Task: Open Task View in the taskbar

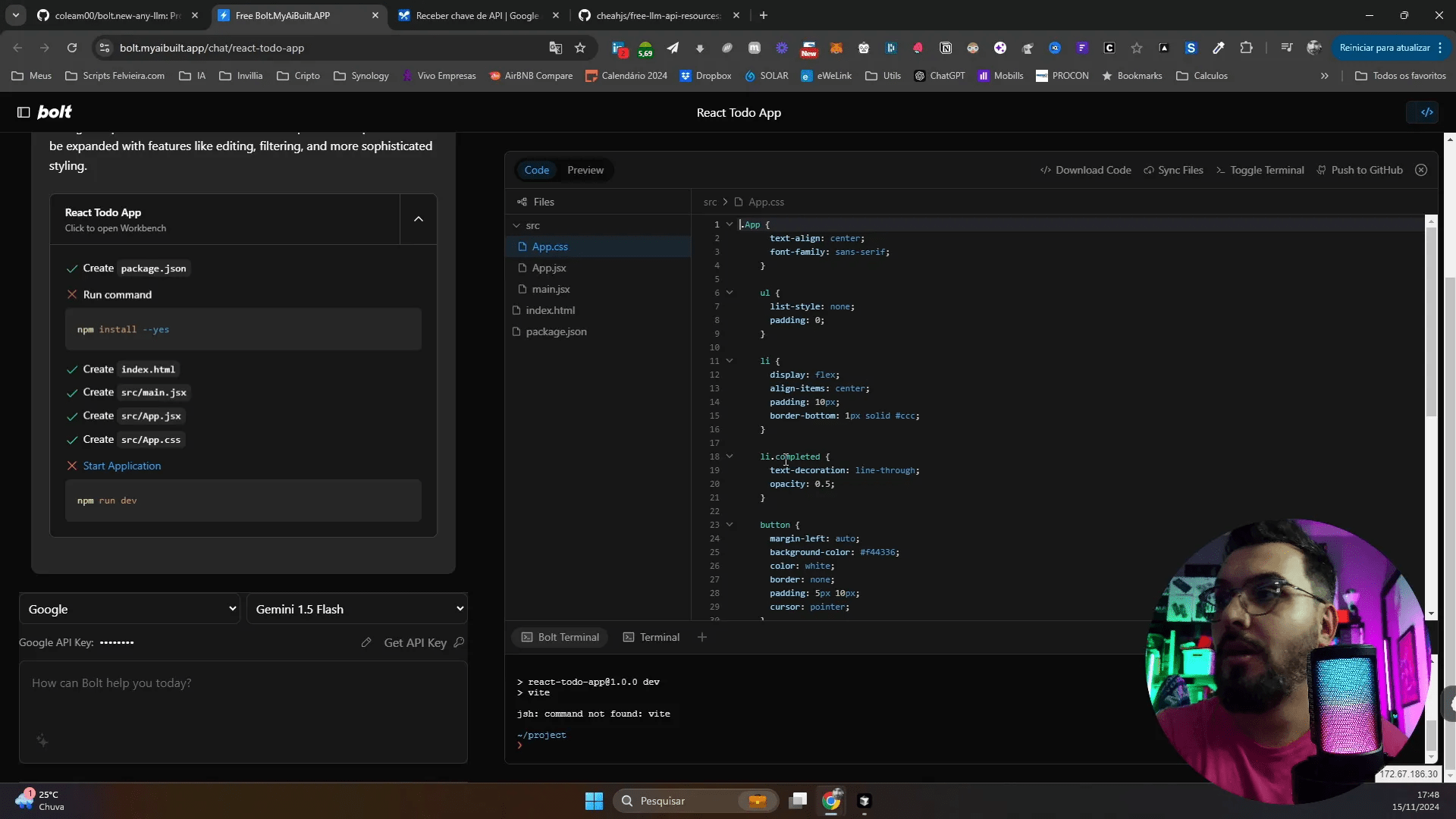Action: tap(798, 801)
